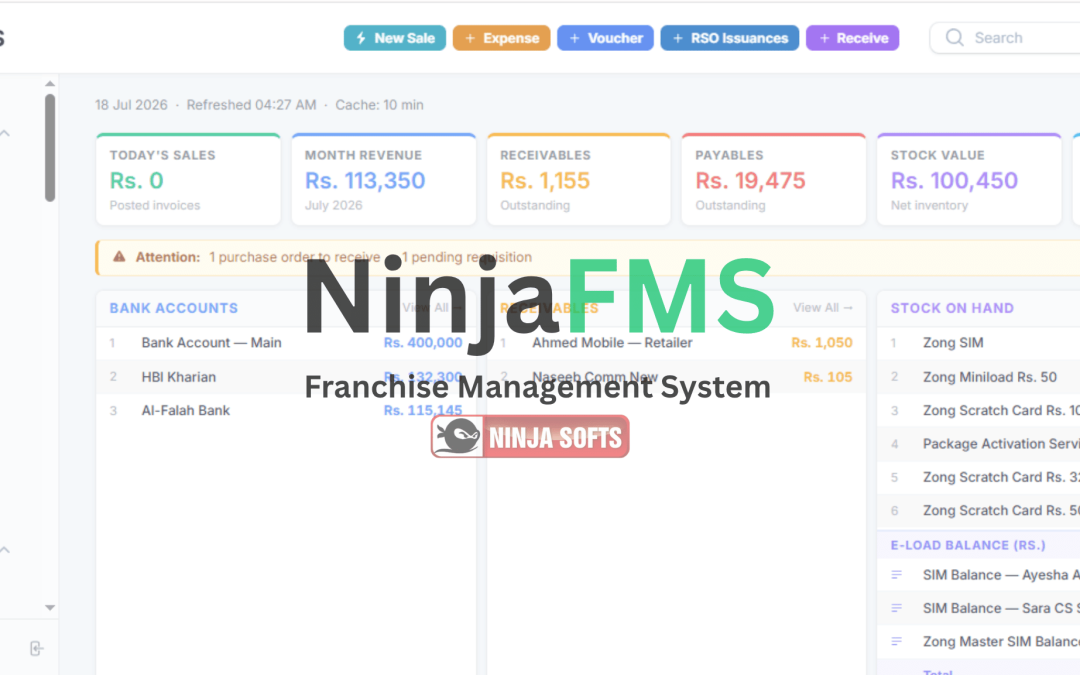This screenshot has width=1080, height=675.
Task: Open the Today's Sales card
Action: click(188, 179)
